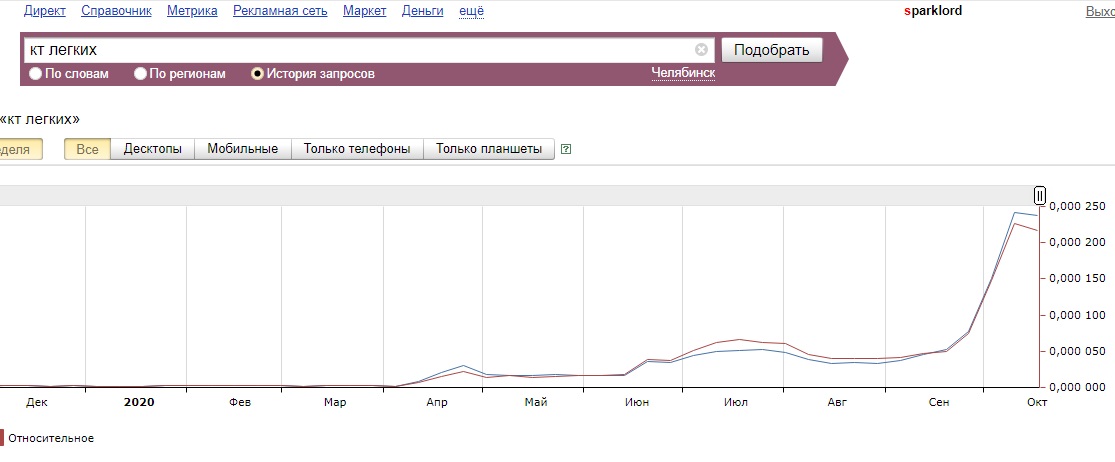Screen dimensions: 1115x462
Task: Click the «Авг» month label
Action: point(838,402)
